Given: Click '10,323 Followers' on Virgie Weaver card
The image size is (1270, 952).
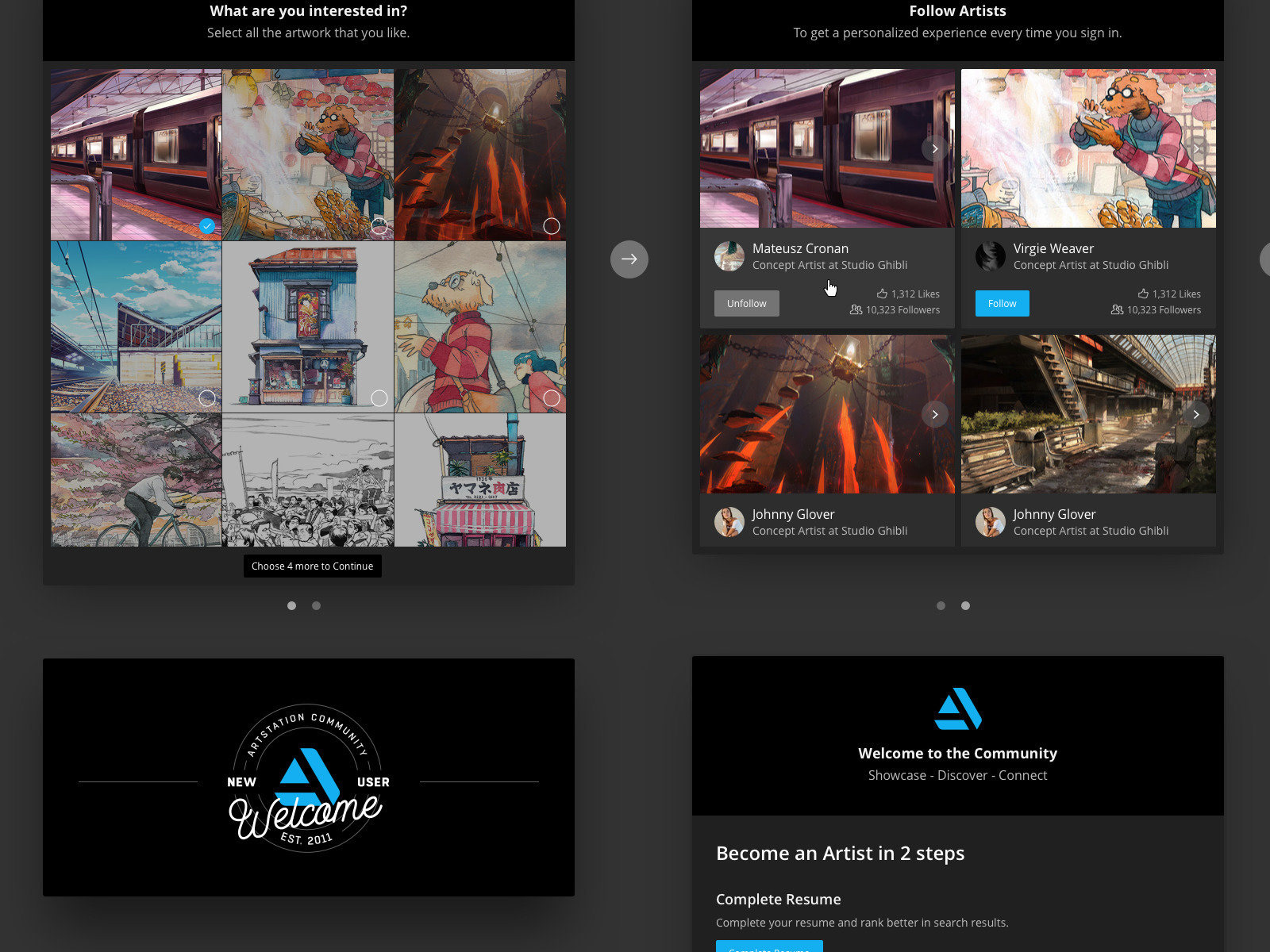Looking at the screenshot, I should pyautogui.click(x=1164, y=310).
